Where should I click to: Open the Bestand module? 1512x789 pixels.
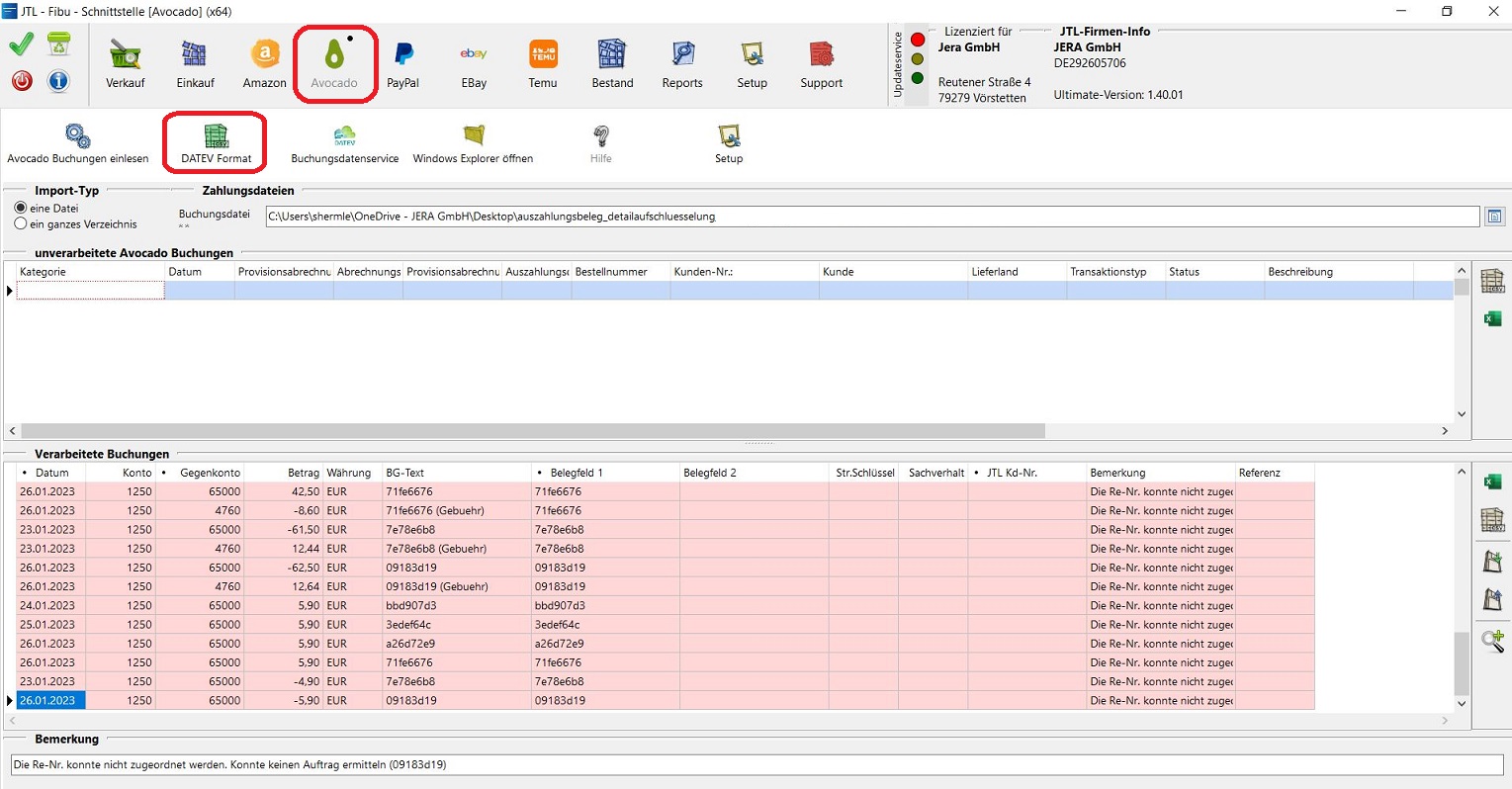pos(612,64)
